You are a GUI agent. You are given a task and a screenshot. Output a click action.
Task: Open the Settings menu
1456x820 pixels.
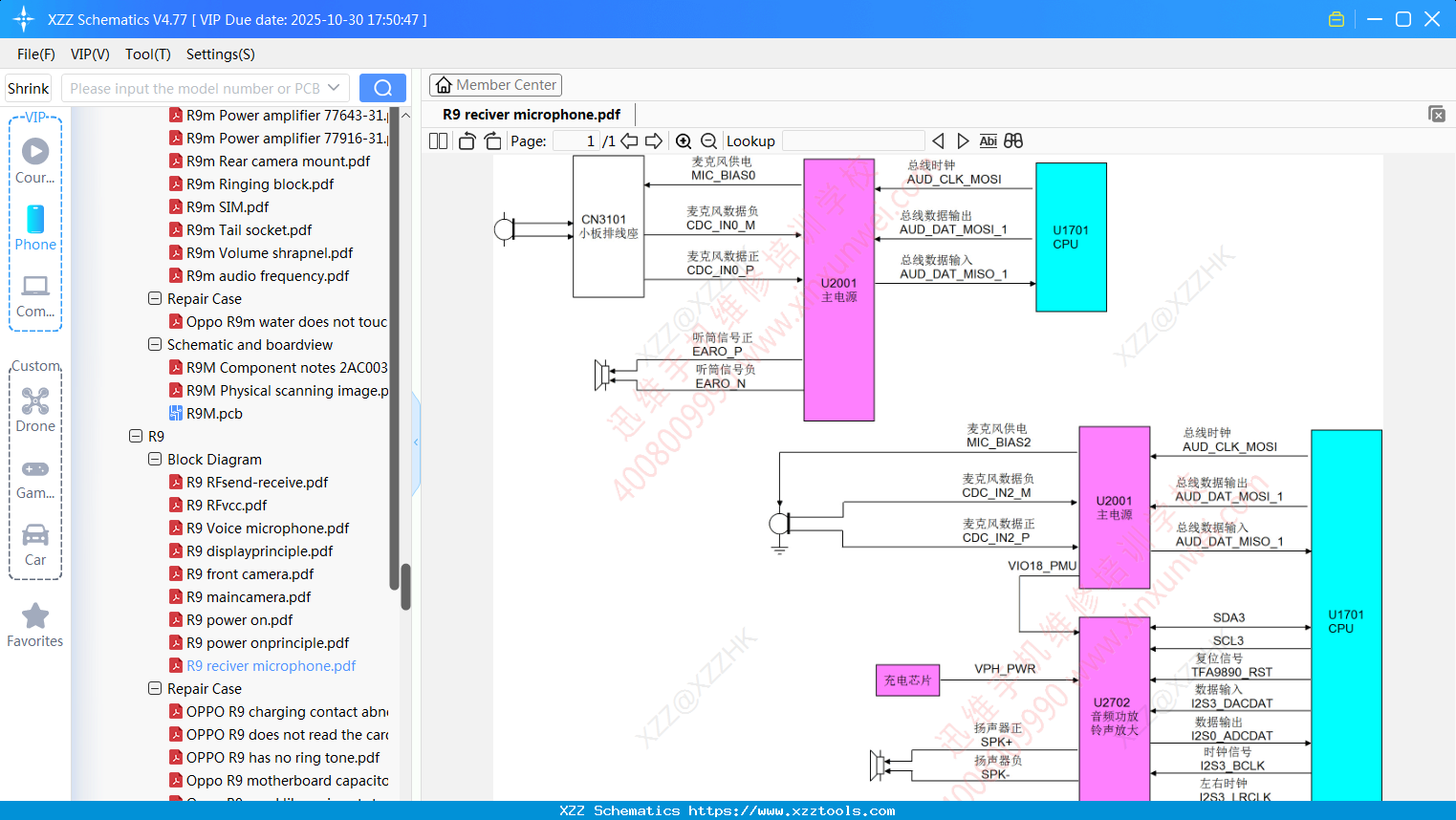[221, 54]
